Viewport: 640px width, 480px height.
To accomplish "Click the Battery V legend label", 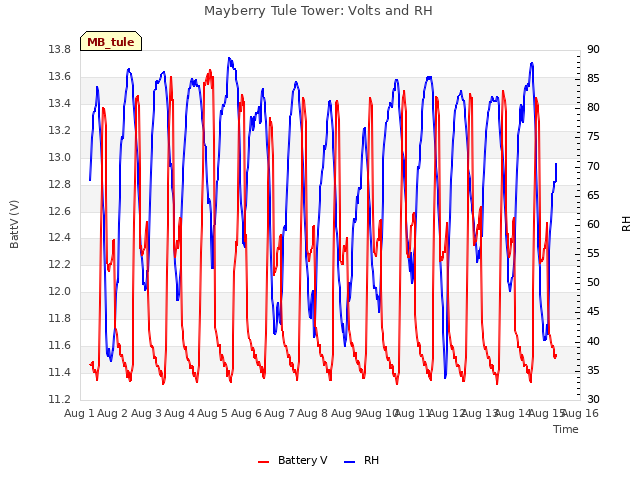I will [x=302, y=460].
